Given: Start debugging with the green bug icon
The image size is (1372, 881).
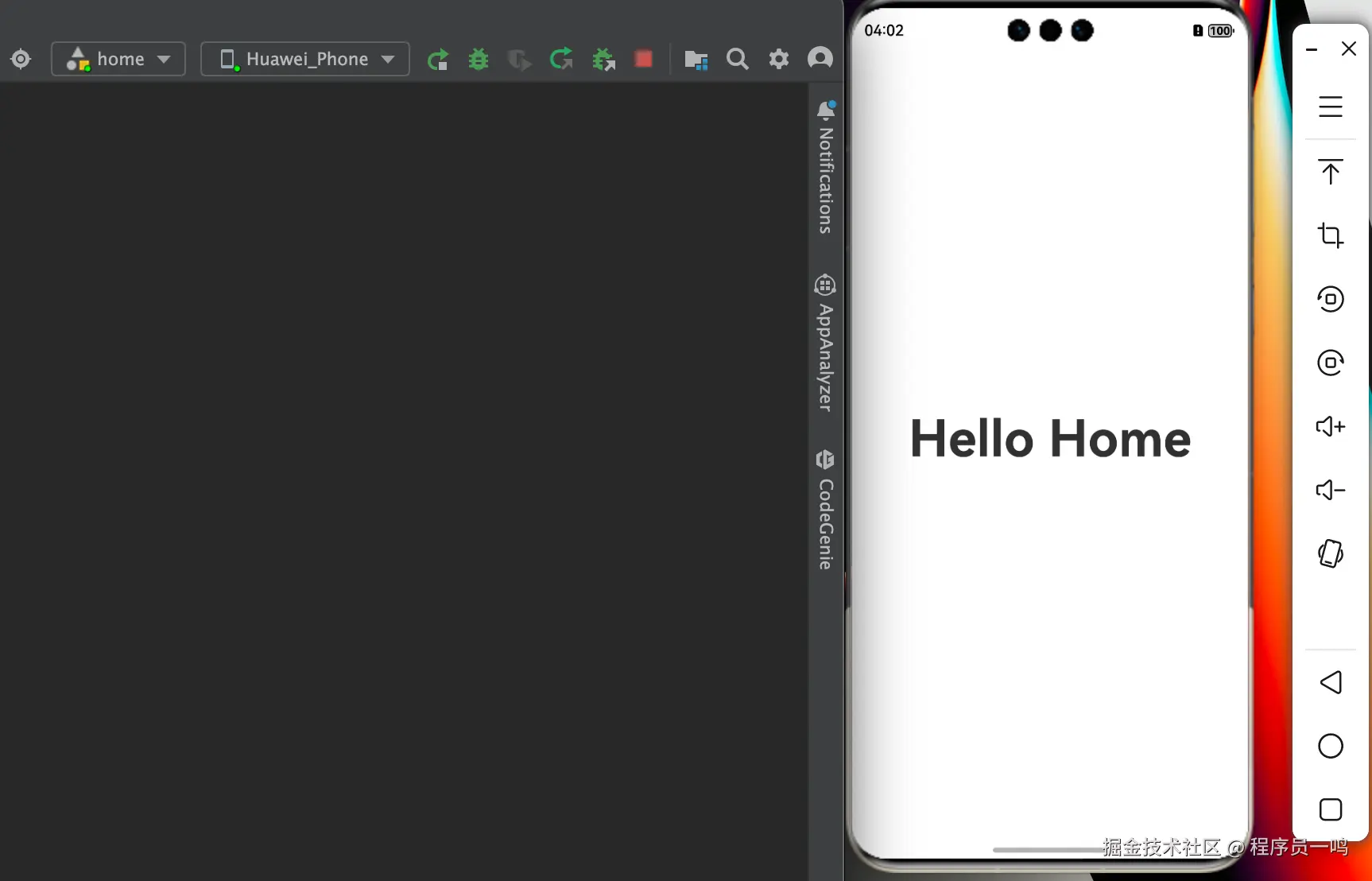Looking at the screenshot, I should 479,60.
